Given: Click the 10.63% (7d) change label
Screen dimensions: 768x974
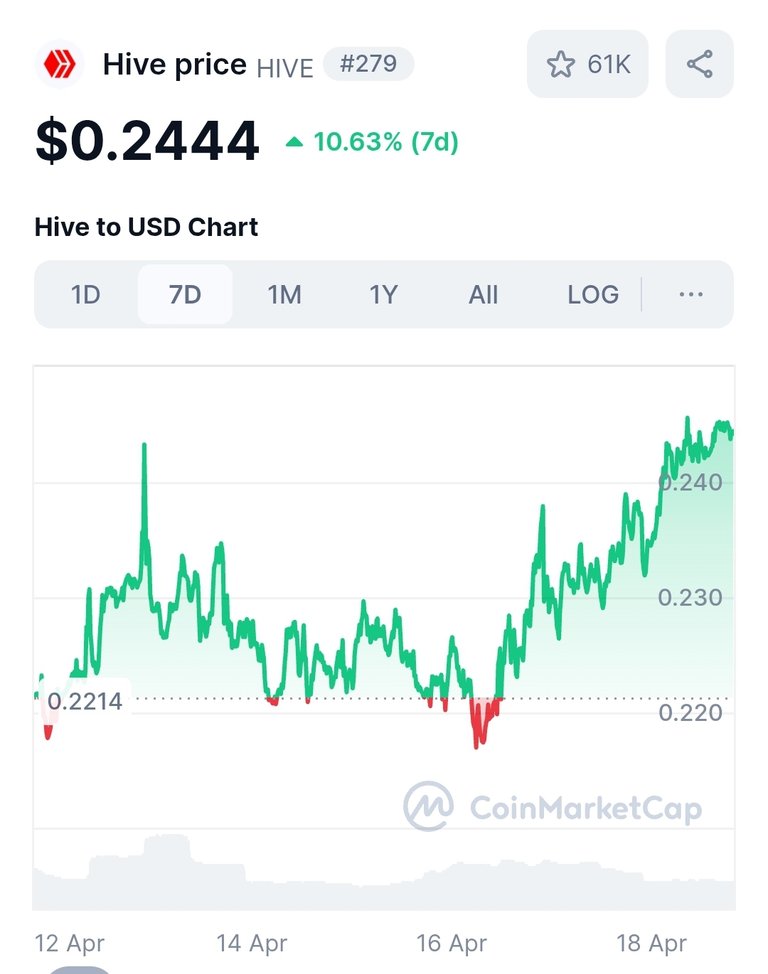Looking at the screenshot, I should click(386, 142).
